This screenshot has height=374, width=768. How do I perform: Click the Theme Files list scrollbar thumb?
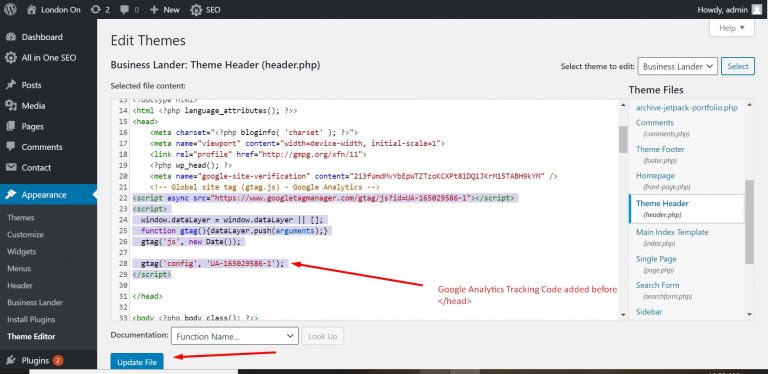tap(749, 221)
